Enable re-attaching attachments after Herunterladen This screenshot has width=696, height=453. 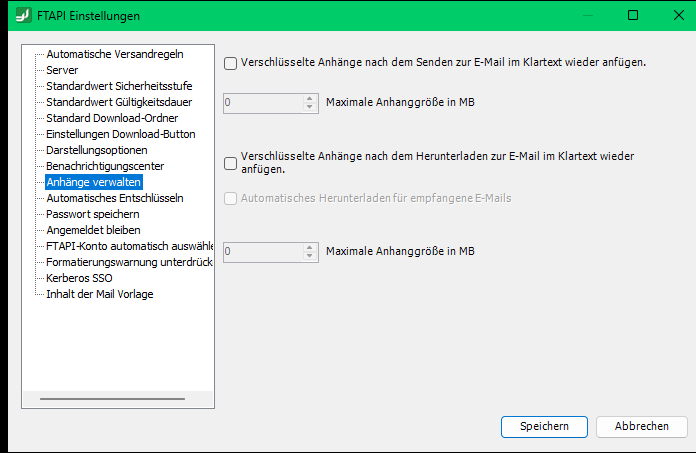coord(230,163)
